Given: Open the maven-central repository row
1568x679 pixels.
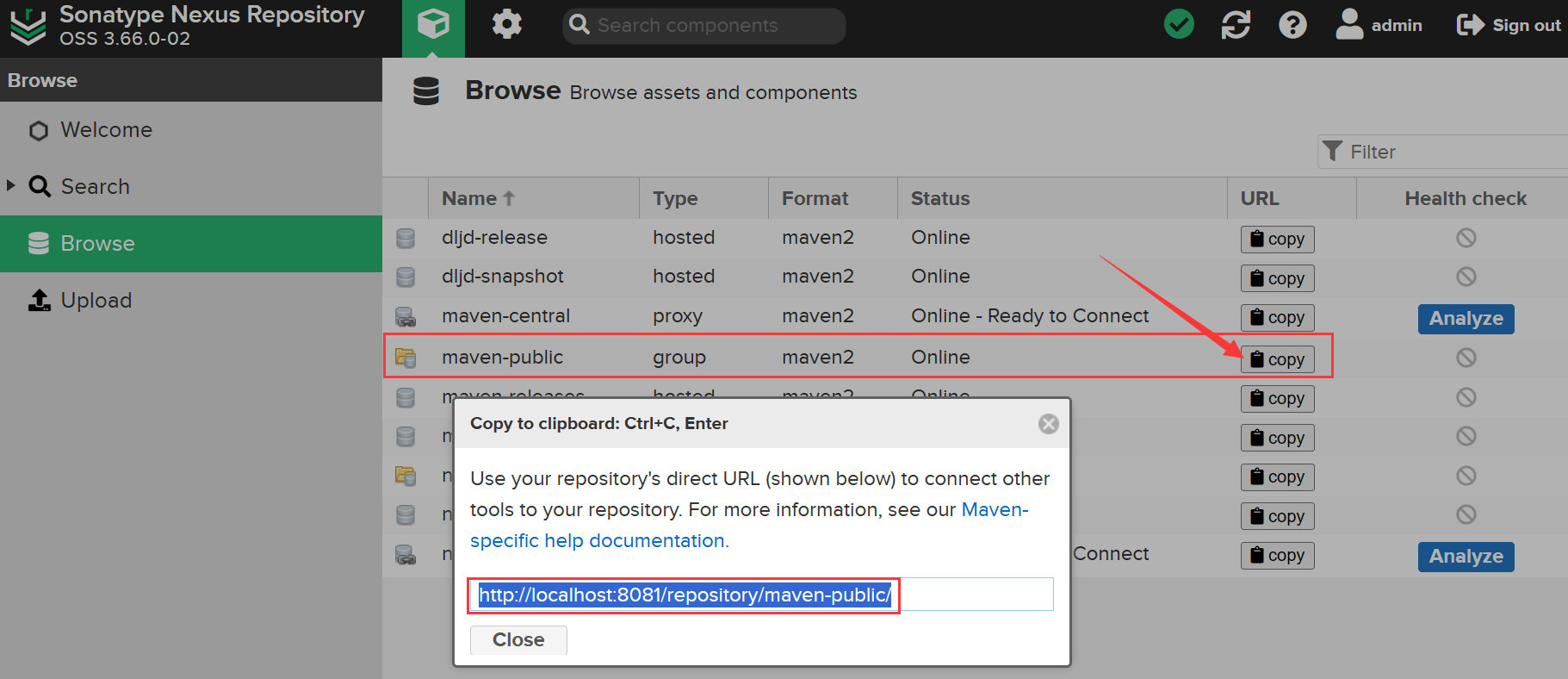Looking at the screenshot, I should (x=975, y=316).
